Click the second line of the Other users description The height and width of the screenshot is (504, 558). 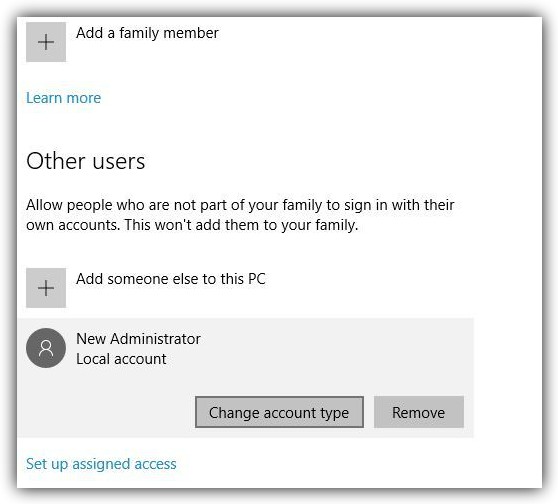click(192, 225)
